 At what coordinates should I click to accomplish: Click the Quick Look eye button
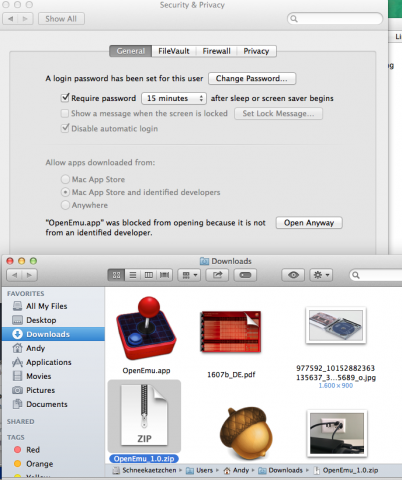[x=293, y=275]
